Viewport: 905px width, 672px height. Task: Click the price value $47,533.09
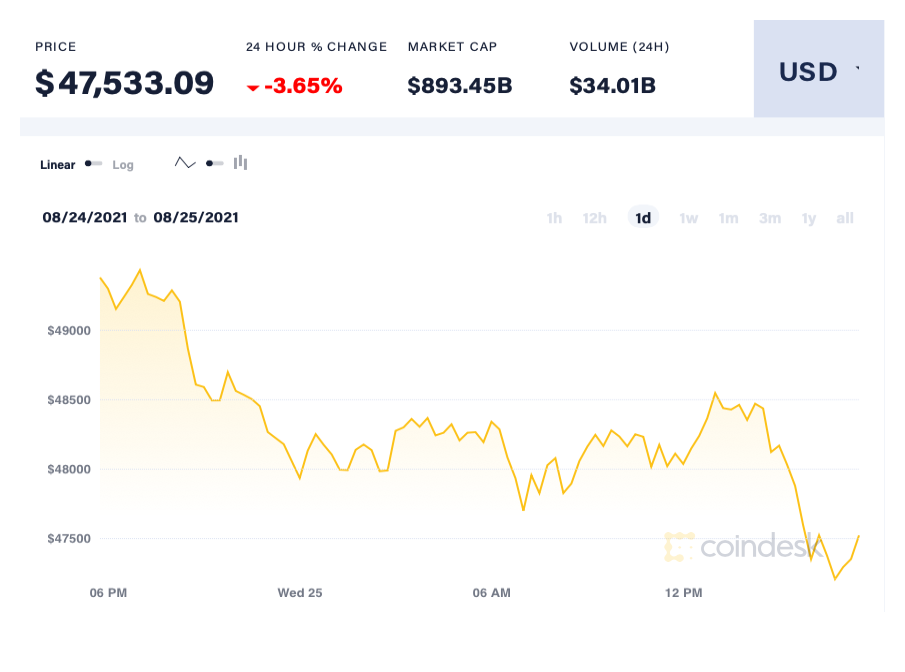click(124, 83)
